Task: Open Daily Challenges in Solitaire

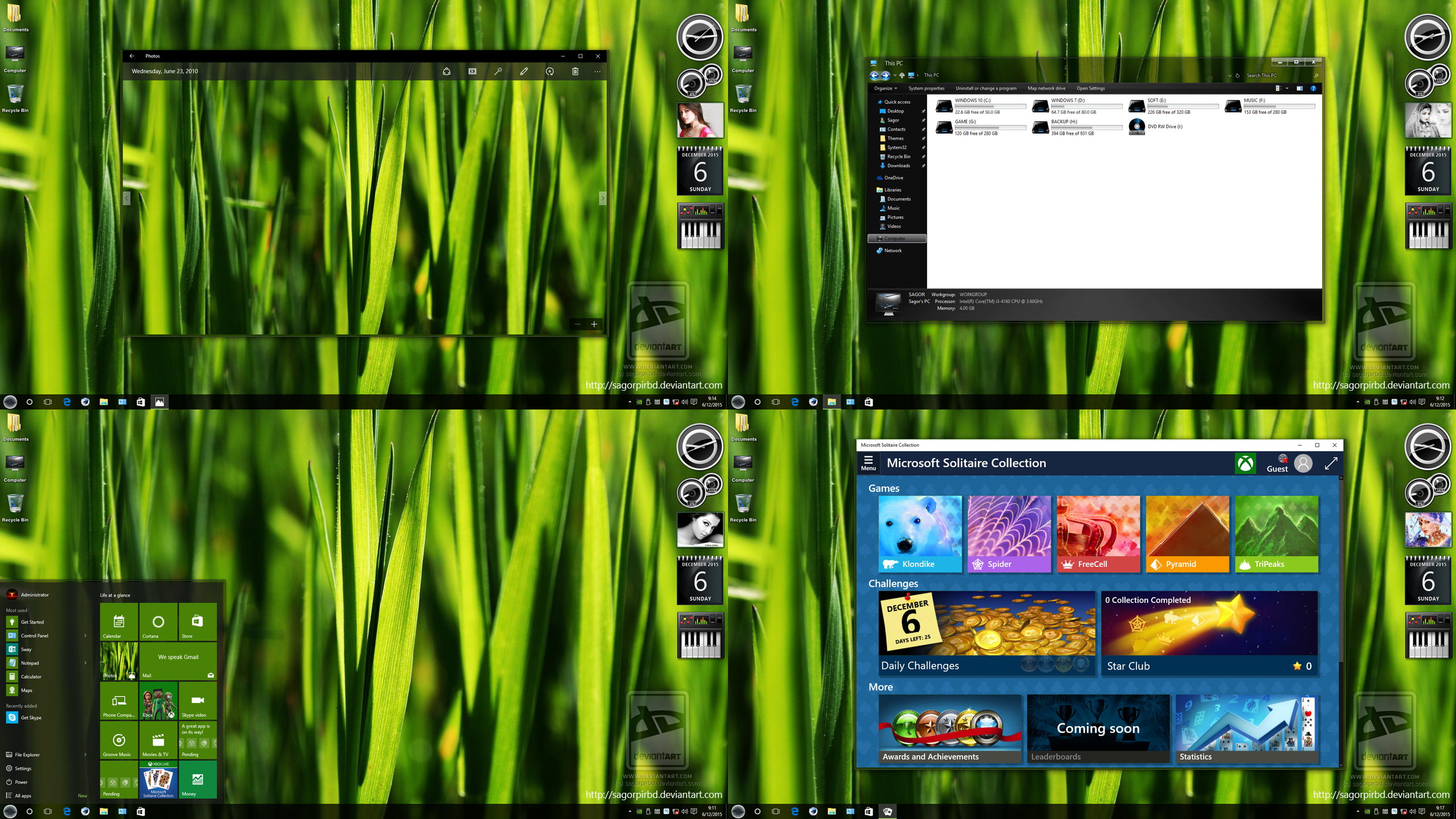Action: pos(987,633)
